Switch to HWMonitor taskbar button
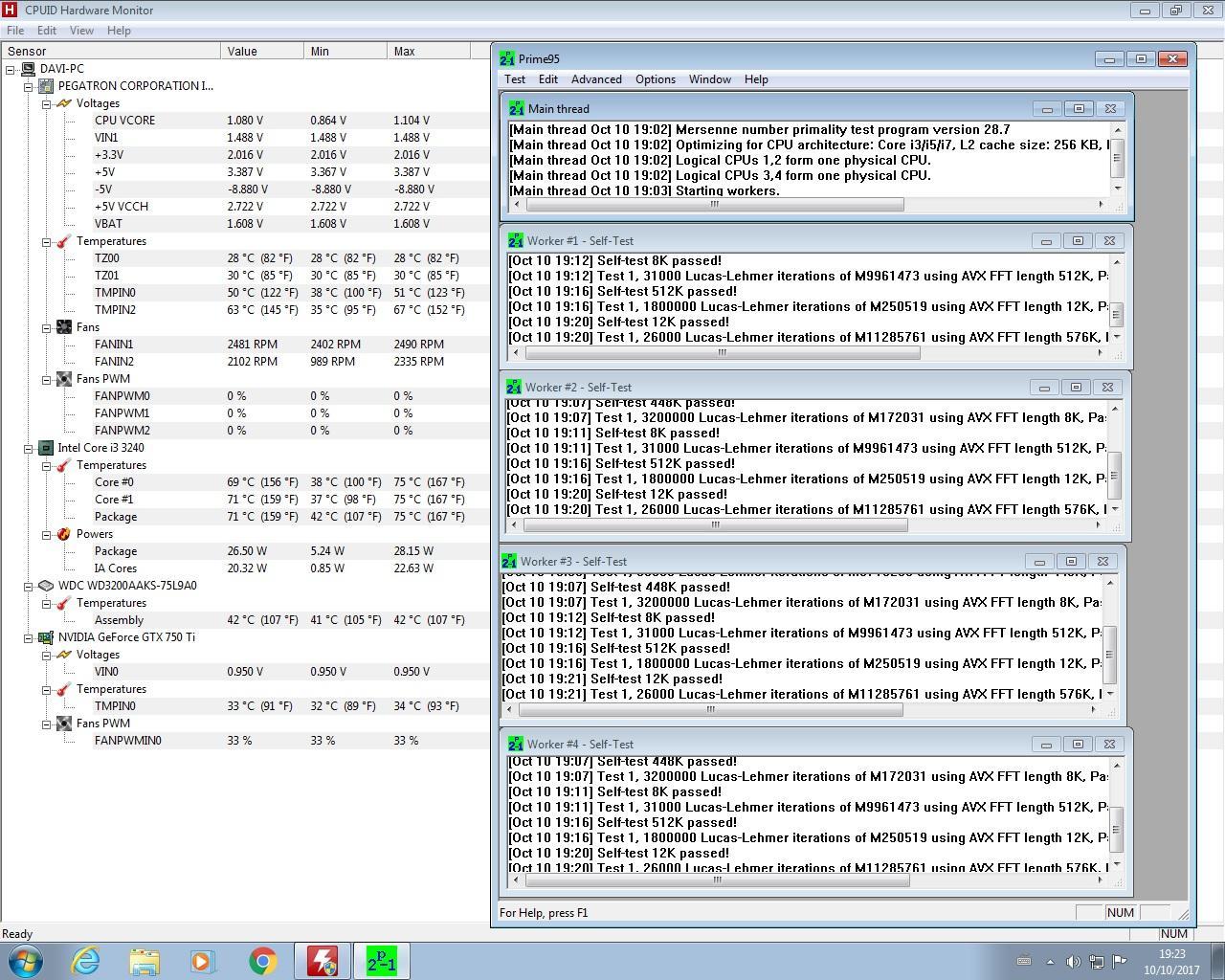Image resolution: width=1225 pixels, height=980 pixels. (322, 961)
